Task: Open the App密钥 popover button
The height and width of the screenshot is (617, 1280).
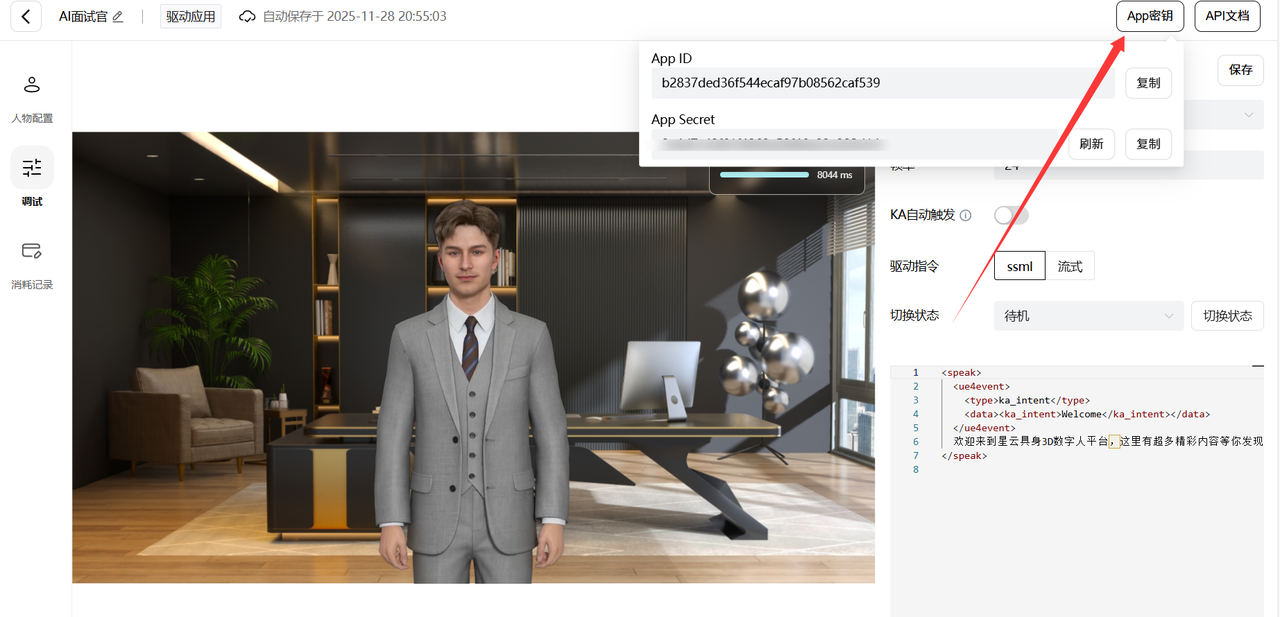Action: tap(1150, 17)
